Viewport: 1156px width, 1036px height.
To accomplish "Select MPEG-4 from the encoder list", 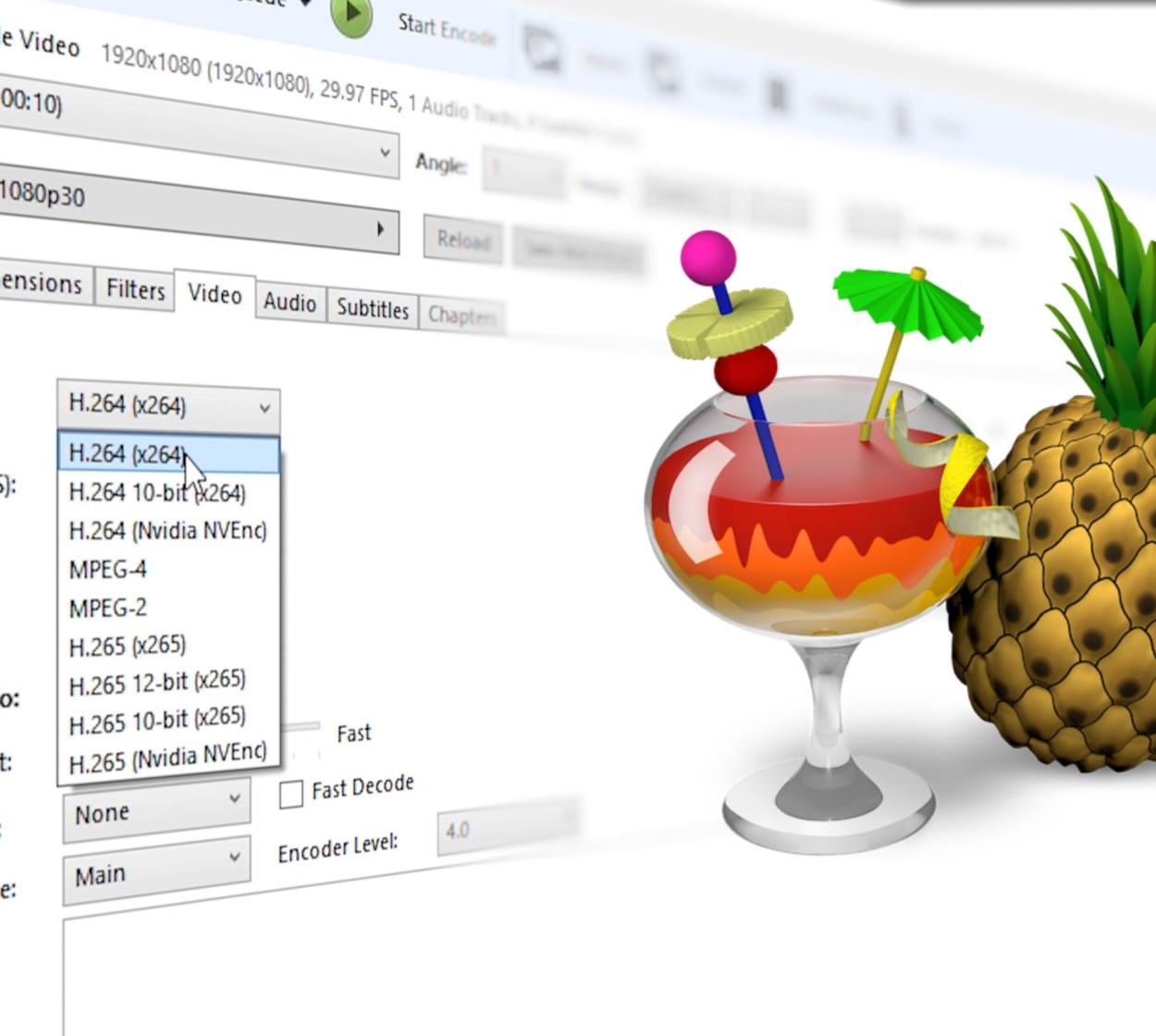I will coord(113,569).
